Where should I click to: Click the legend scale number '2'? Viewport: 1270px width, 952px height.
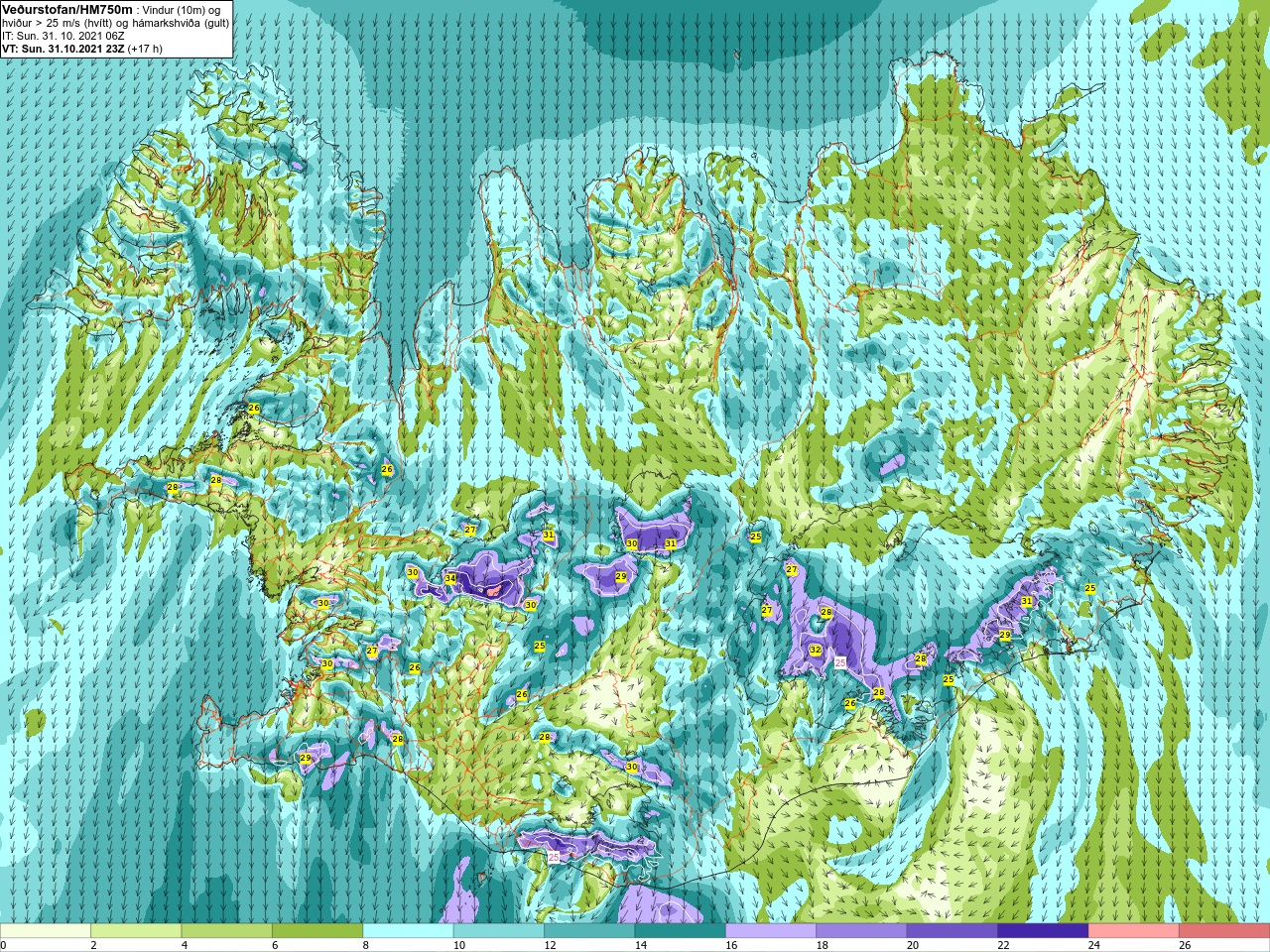click(93, 945)
